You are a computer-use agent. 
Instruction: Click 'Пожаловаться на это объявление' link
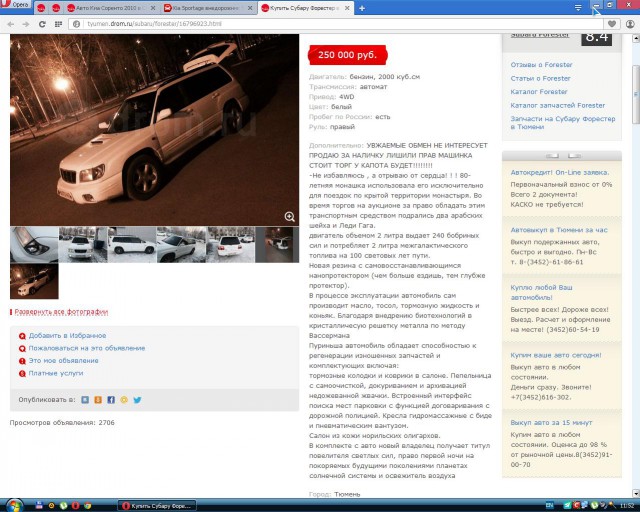[x=86, y=348]
